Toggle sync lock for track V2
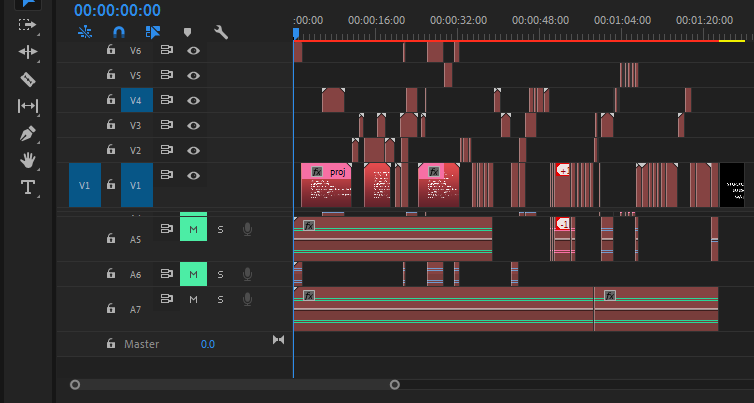Screen dimensions: 754x403 tap(166, 150)
